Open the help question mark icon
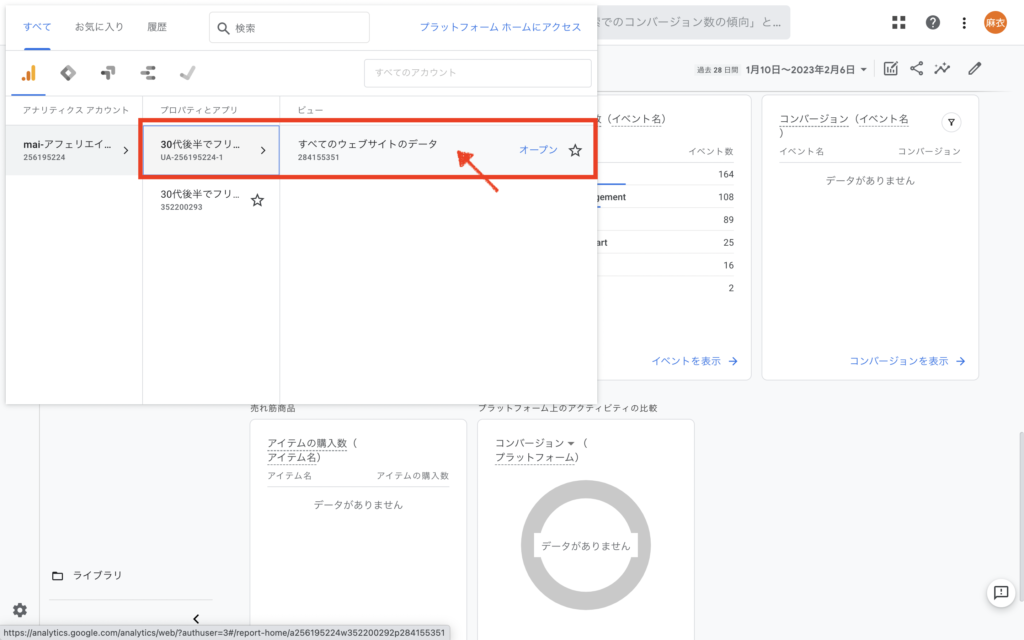The height and width of the screenshot is (640, 1024). (933, 23)
